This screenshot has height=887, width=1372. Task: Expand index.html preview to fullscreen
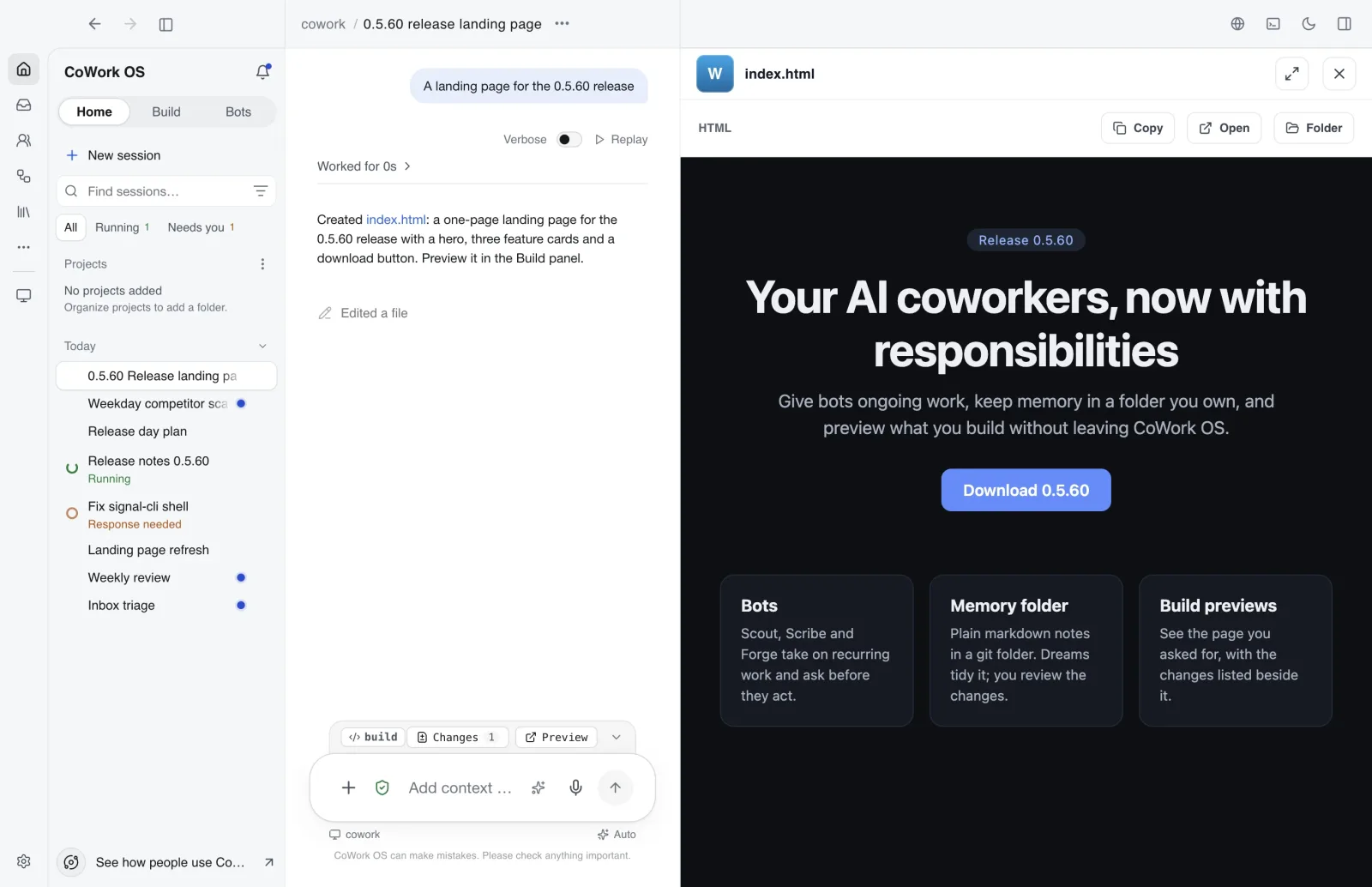(1292, 74)
